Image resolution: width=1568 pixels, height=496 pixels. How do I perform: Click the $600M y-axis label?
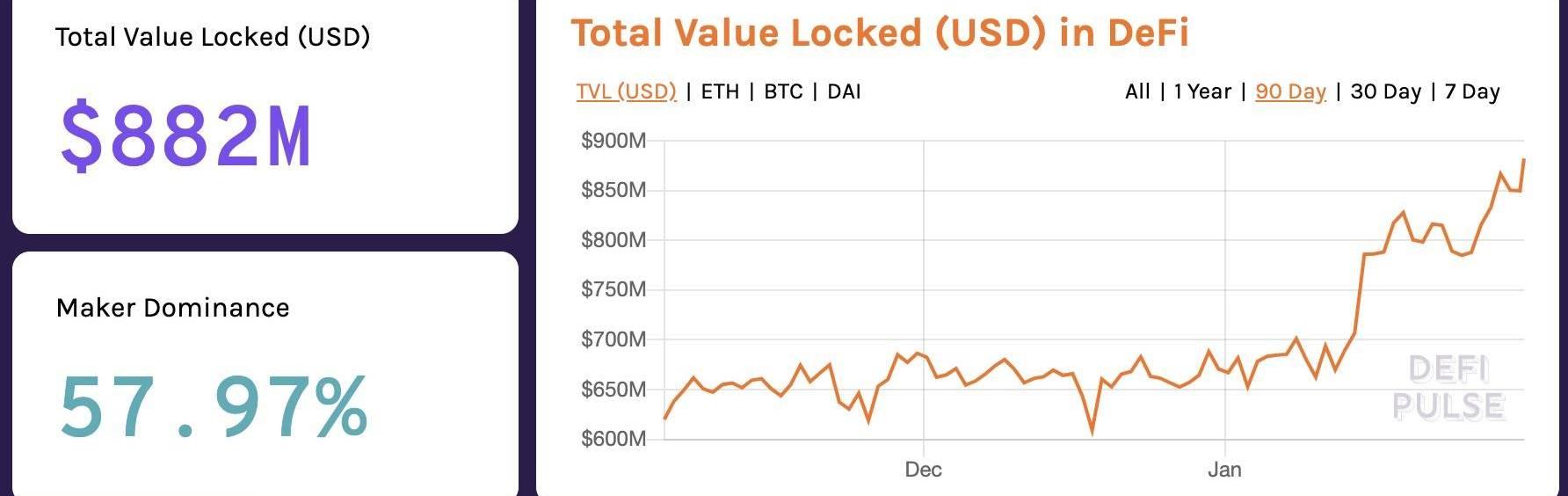point(613,439)
